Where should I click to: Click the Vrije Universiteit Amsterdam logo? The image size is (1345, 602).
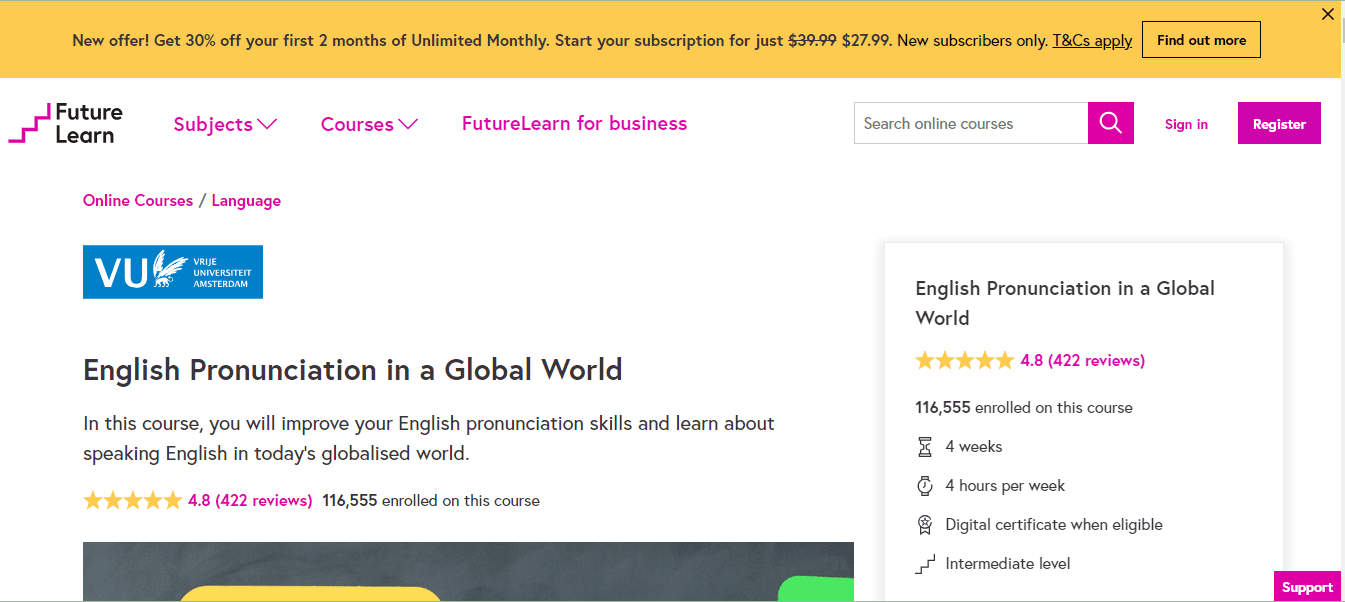click(x=173, y=272)
